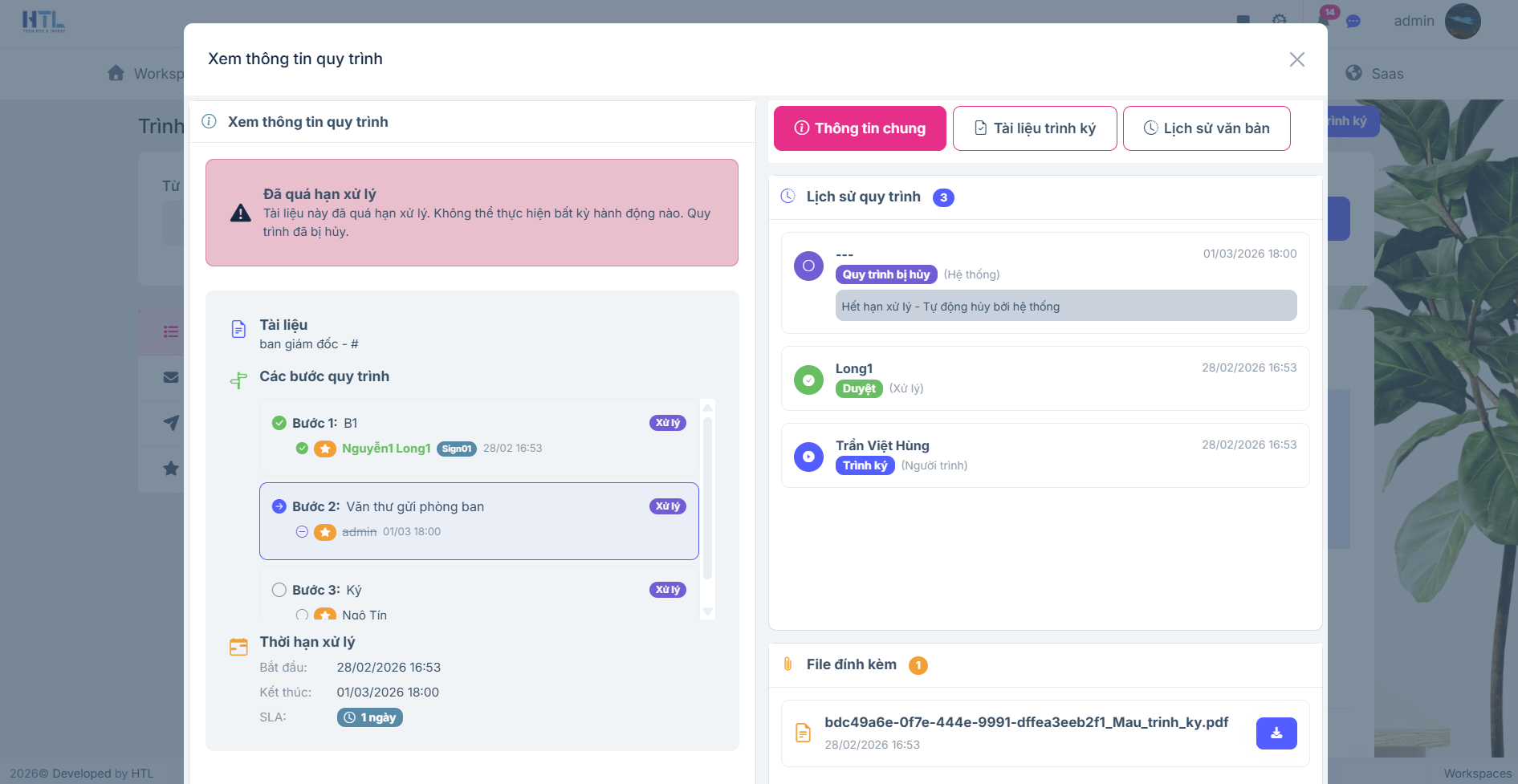Open the Lịch sử văn bản tab
The width and height of the screenshot is (1518, 784).
1206,128
